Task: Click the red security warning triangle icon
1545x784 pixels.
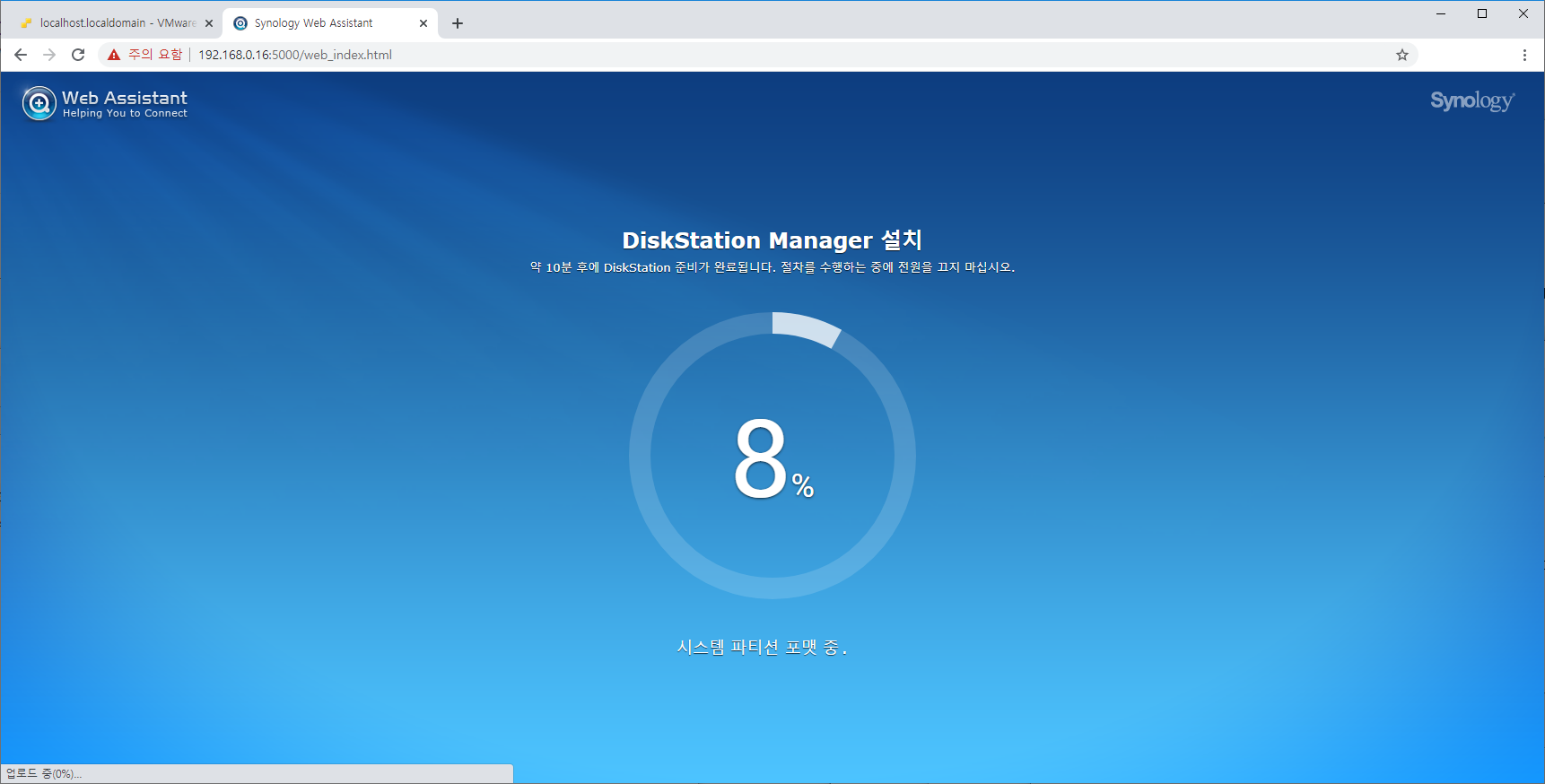Action: coord(114,55)
